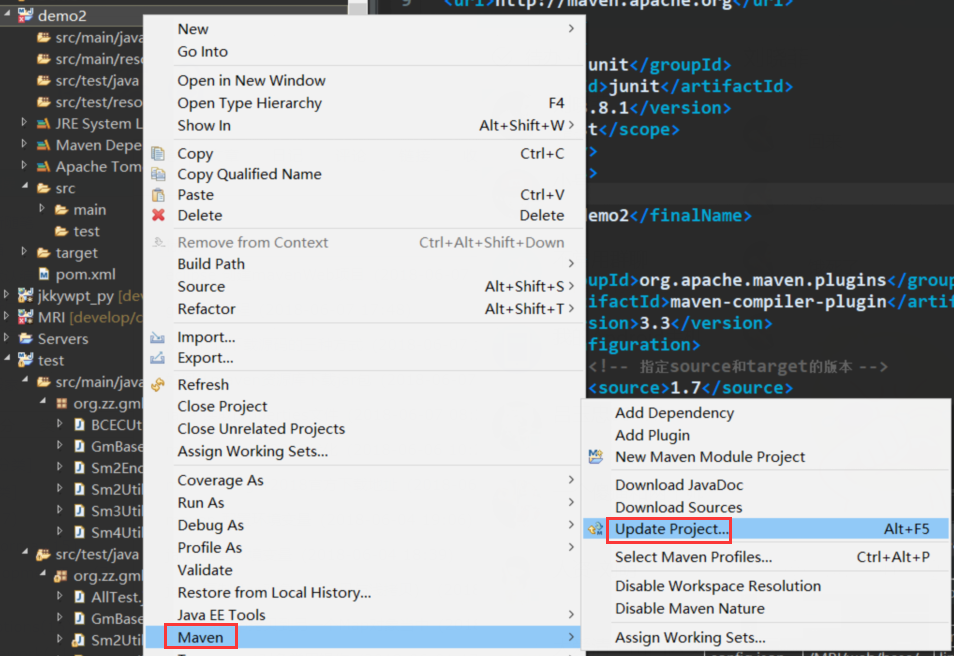Click the Import icon
Viewport: 954px width, 656px height.
click(158, 337)
